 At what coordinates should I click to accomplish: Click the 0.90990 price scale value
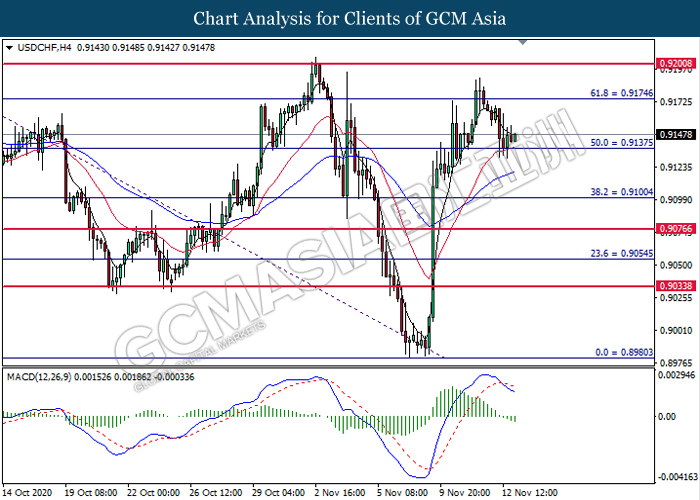coord(675,200)
